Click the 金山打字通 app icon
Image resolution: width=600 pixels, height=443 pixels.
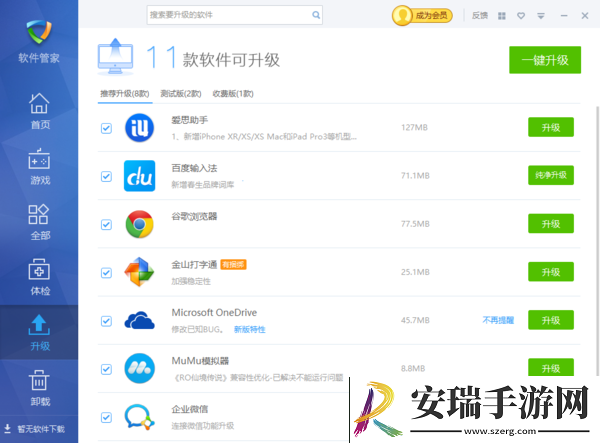coord(139,272)
